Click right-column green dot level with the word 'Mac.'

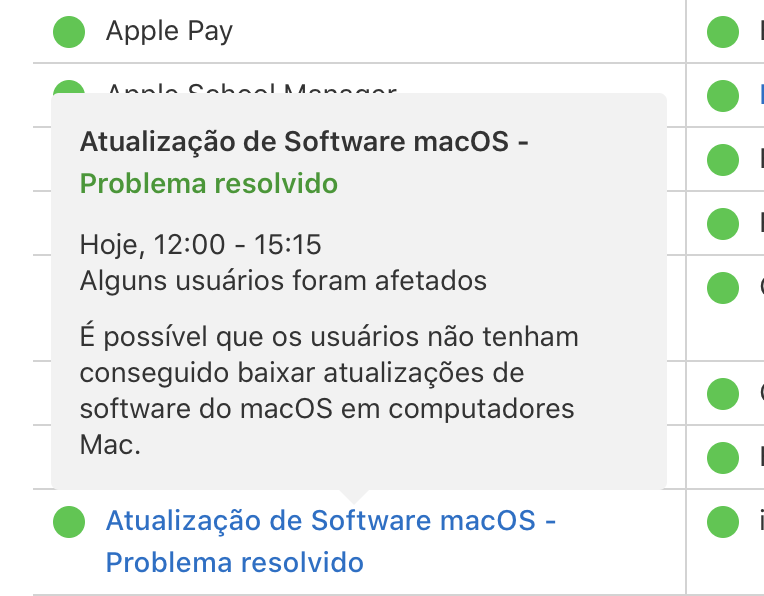(722, 457)
